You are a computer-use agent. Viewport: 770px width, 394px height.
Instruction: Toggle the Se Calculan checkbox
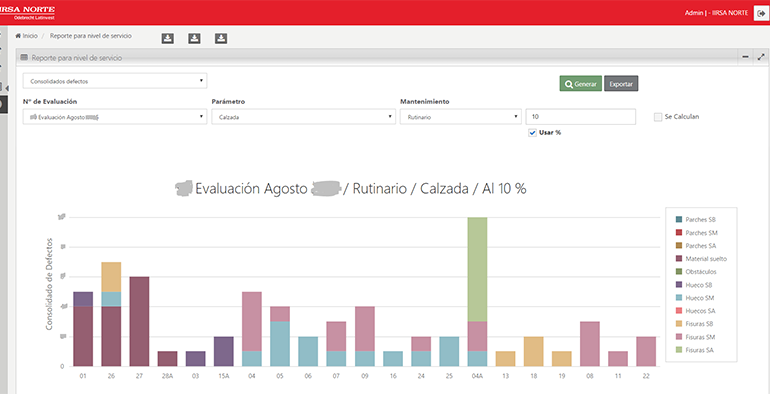click(x=658, y=117)
